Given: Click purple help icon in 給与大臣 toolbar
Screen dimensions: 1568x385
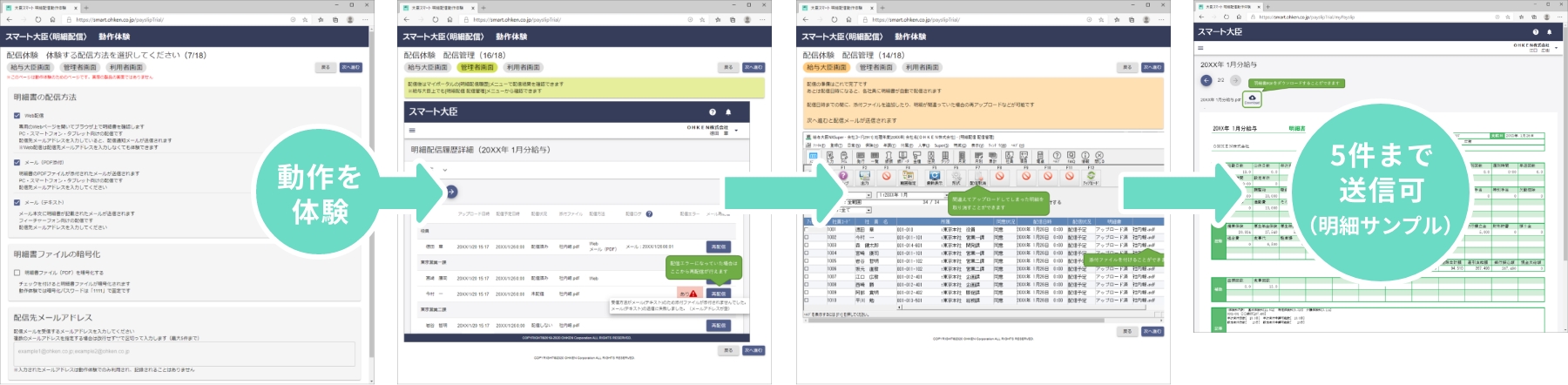Looking at the screenshot, I should tap(843, 176).
